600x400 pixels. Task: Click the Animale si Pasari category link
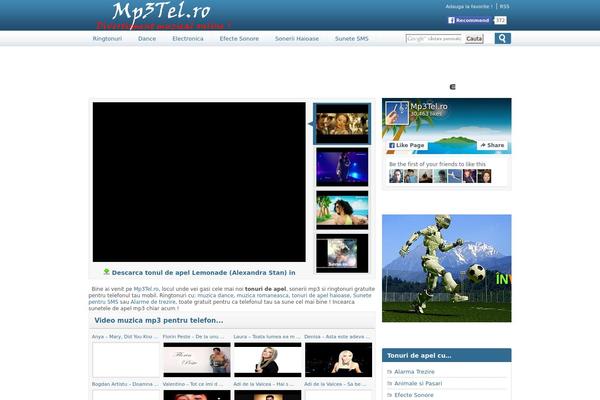point(418,383)
